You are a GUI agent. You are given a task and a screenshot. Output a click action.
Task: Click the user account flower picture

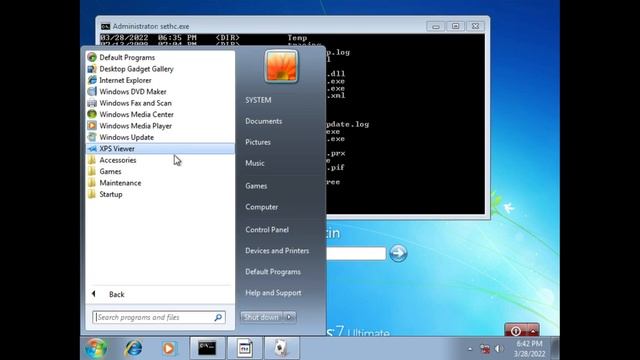click(x=281, y=67)
